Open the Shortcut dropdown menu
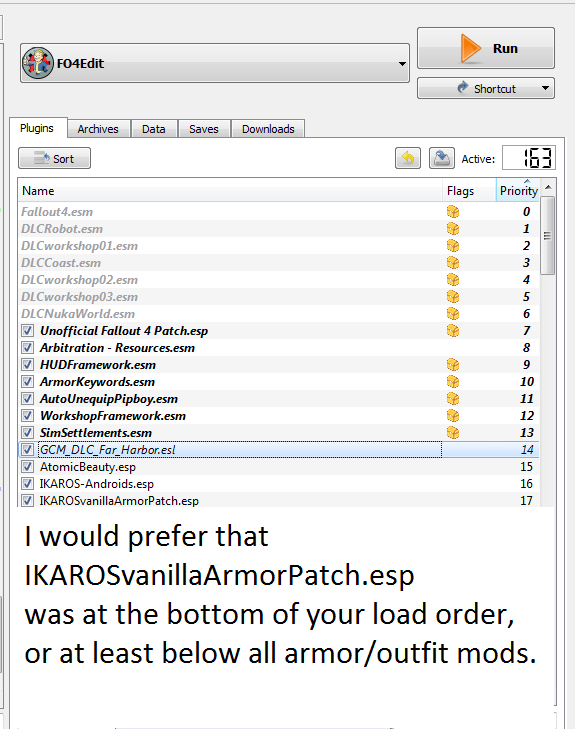This screenshot has width=575, height=729. (x=486, y=88)
